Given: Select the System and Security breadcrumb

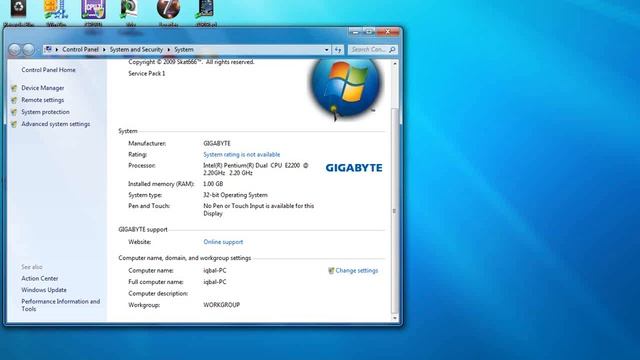Looking at the screenshot, I should pos(136,49).
